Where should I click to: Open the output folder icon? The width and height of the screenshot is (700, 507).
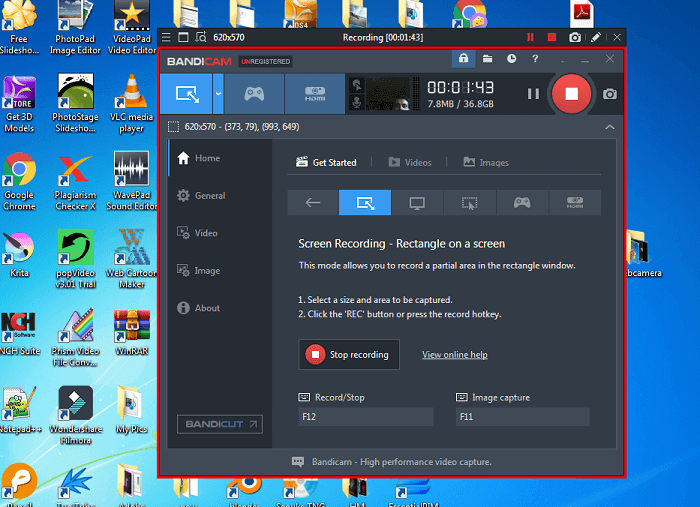488,58
